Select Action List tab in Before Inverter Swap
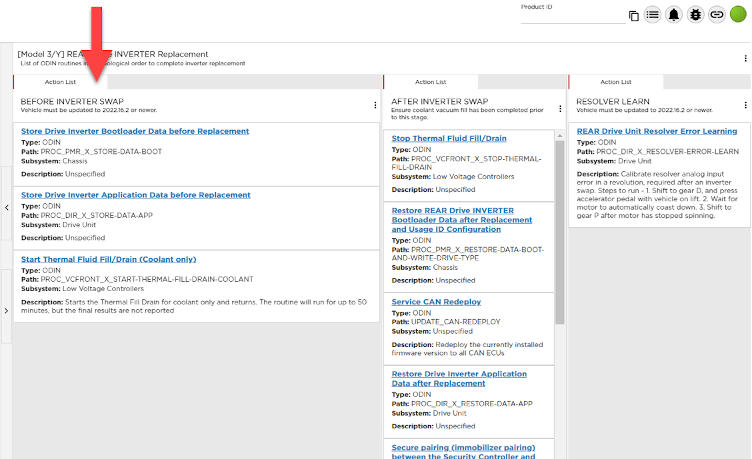The image size is (752, 459). [60, 82]
